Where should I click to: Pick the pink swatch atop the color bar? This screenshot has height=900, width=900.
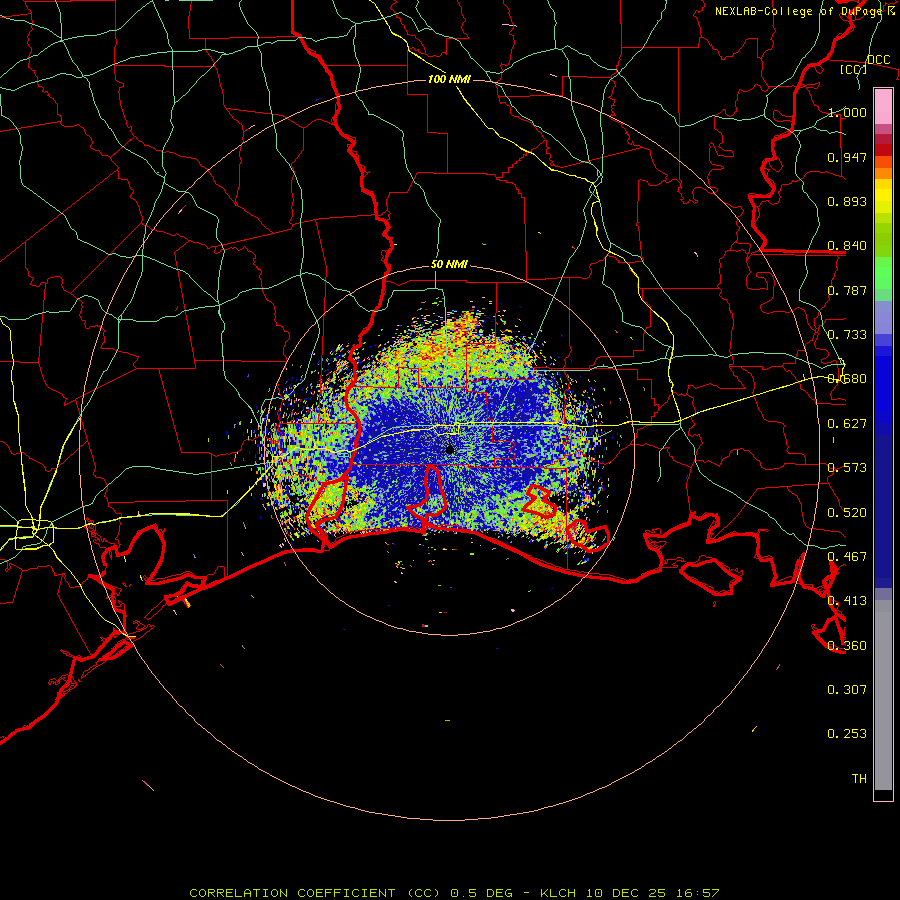click(x=883, y=106)
